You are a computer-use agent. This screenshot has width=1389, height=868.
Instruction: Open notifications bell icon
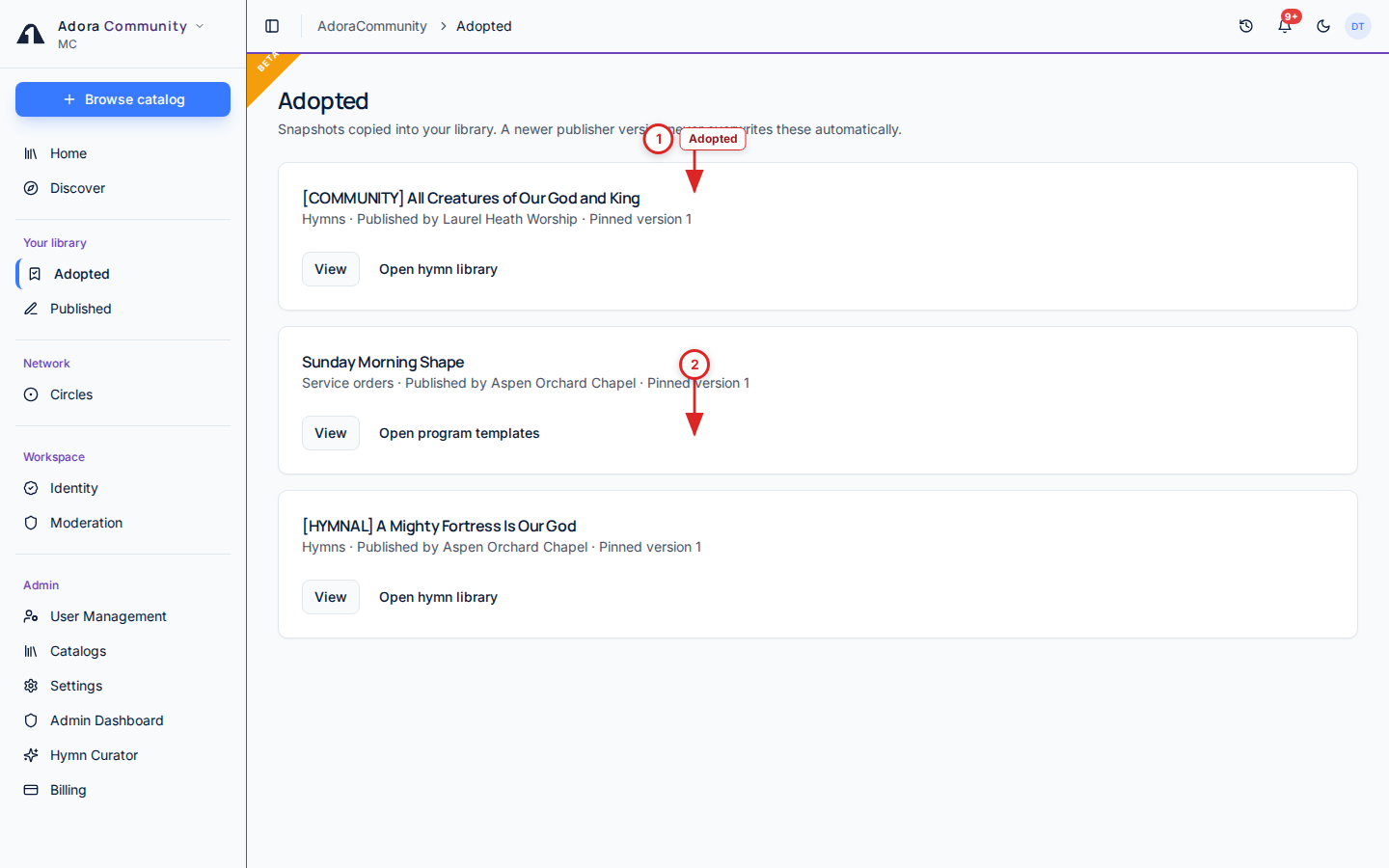click(1285, 26)
